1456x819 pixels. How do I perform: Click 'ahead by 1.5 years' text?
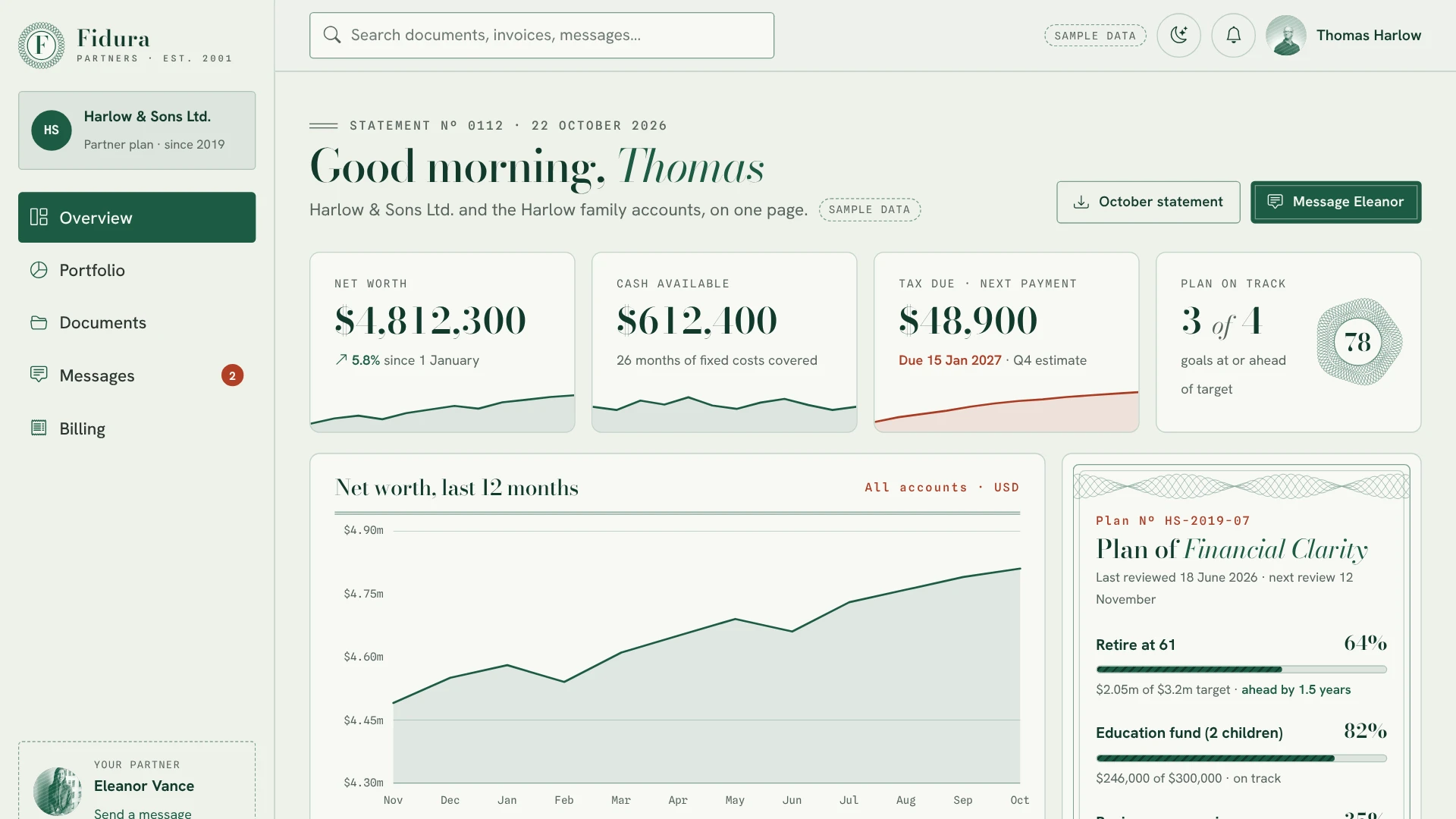pyautogui.click(x=1296, y=690)
